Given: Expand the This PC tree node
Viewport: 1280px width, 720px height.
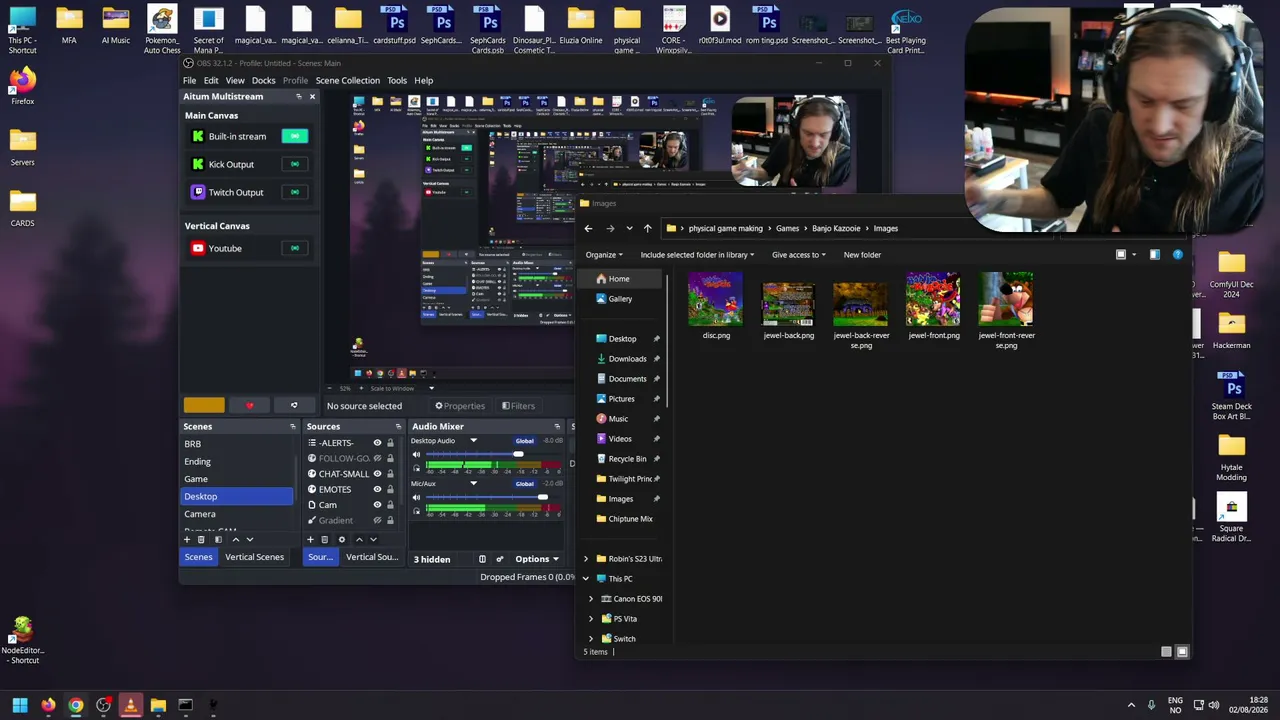Looking at the screenshot, I should click(586, 579).
